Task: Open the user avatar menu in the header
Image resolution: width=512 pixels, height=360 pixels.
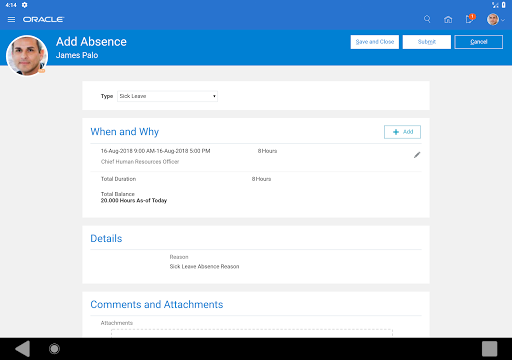Action: (x=496, y=19)
